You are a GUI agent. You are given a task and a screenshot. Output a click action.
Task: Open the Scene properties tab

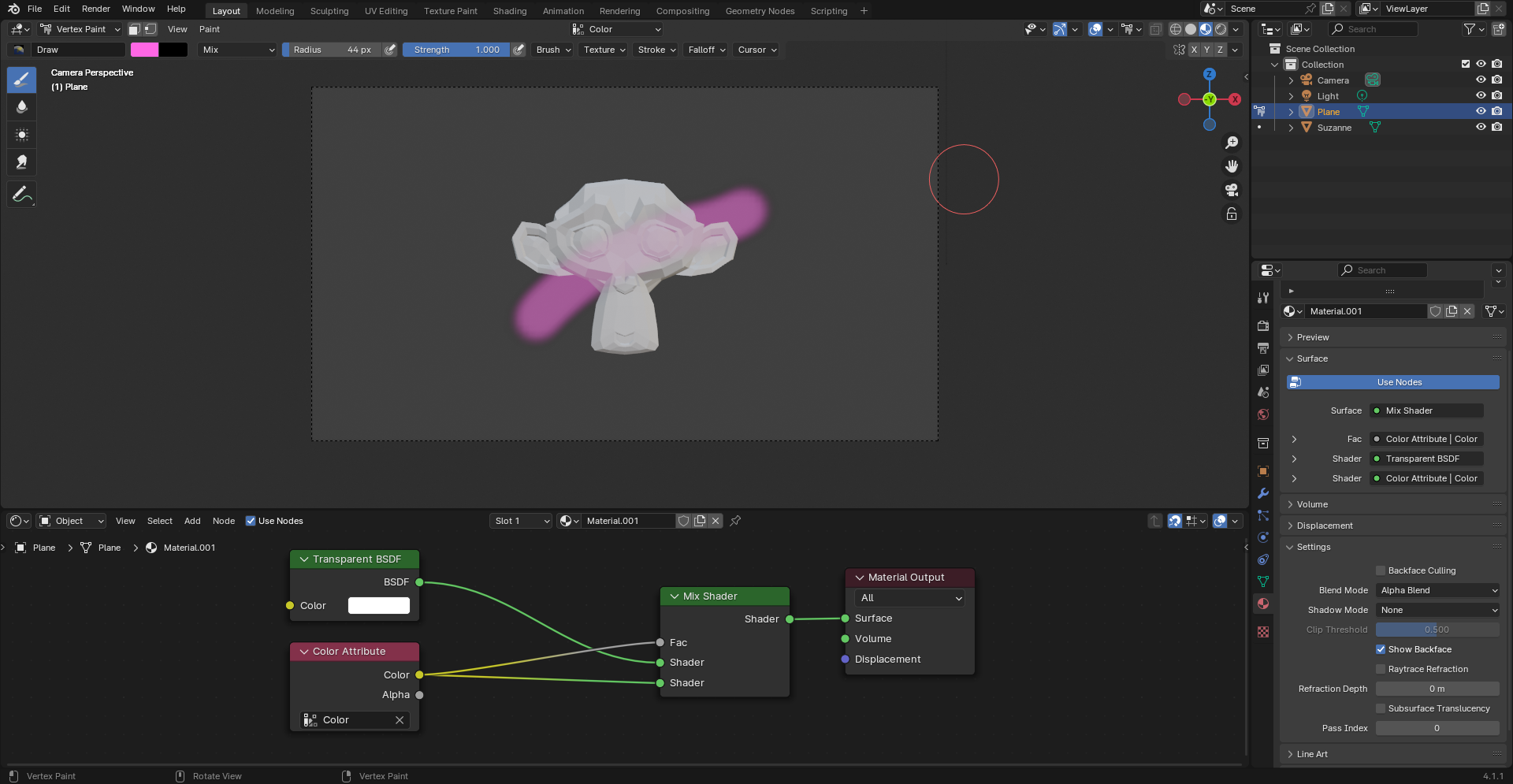(1263, 392)
